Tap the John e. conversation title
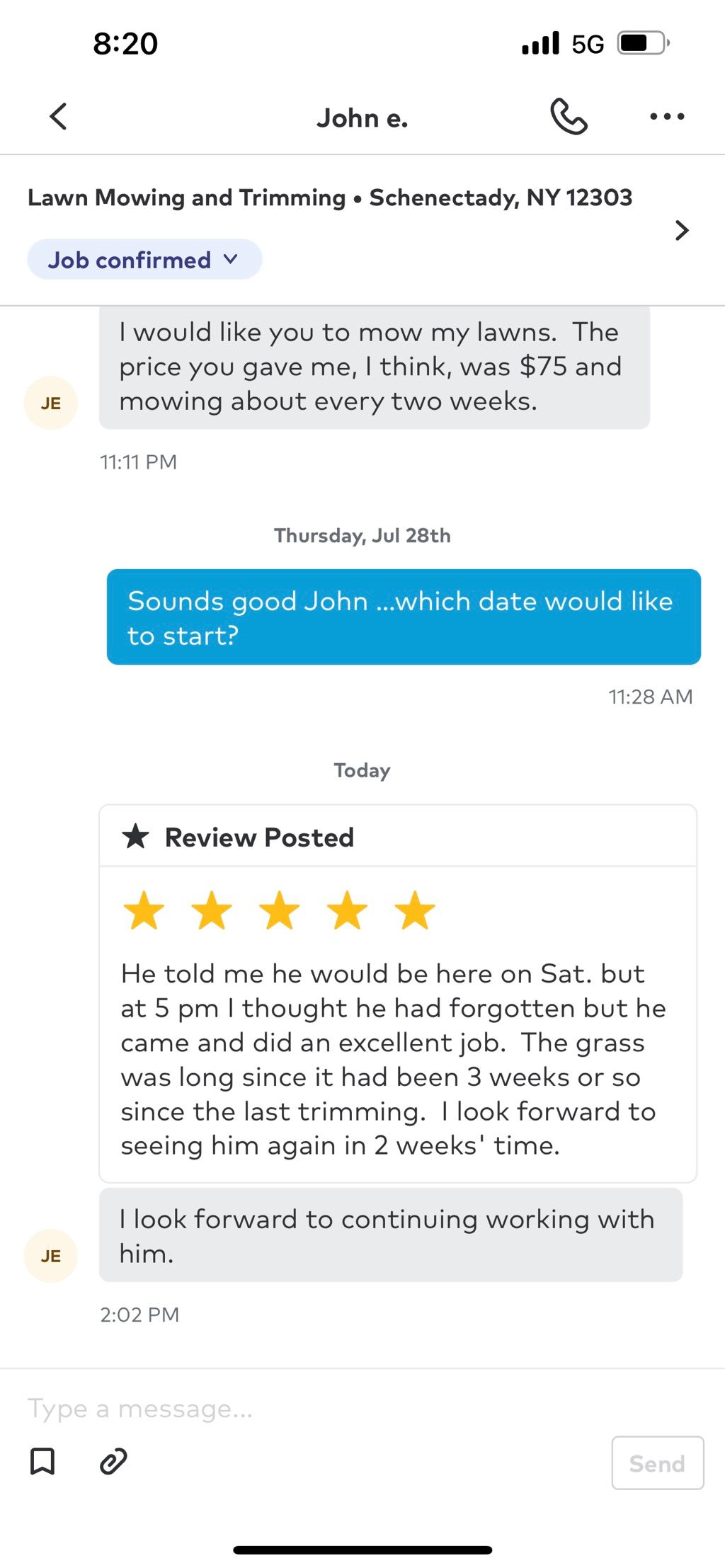This screenshot has width=725, height=1568. 362,118
